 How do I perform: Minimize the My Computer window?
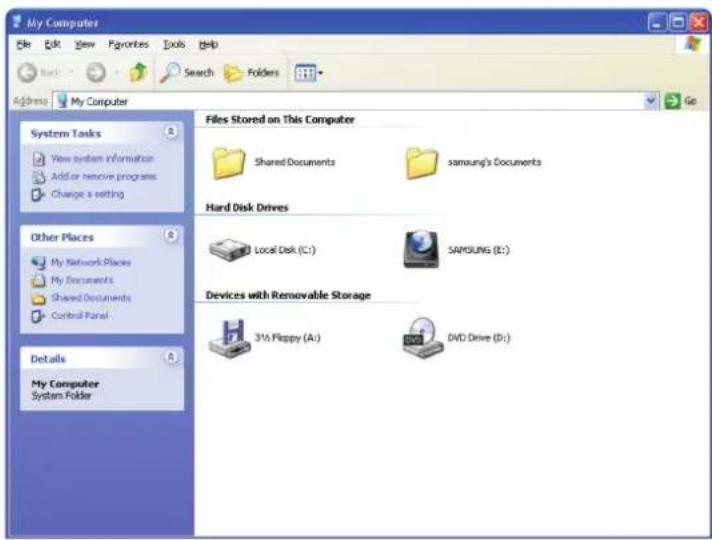[657, 22]
